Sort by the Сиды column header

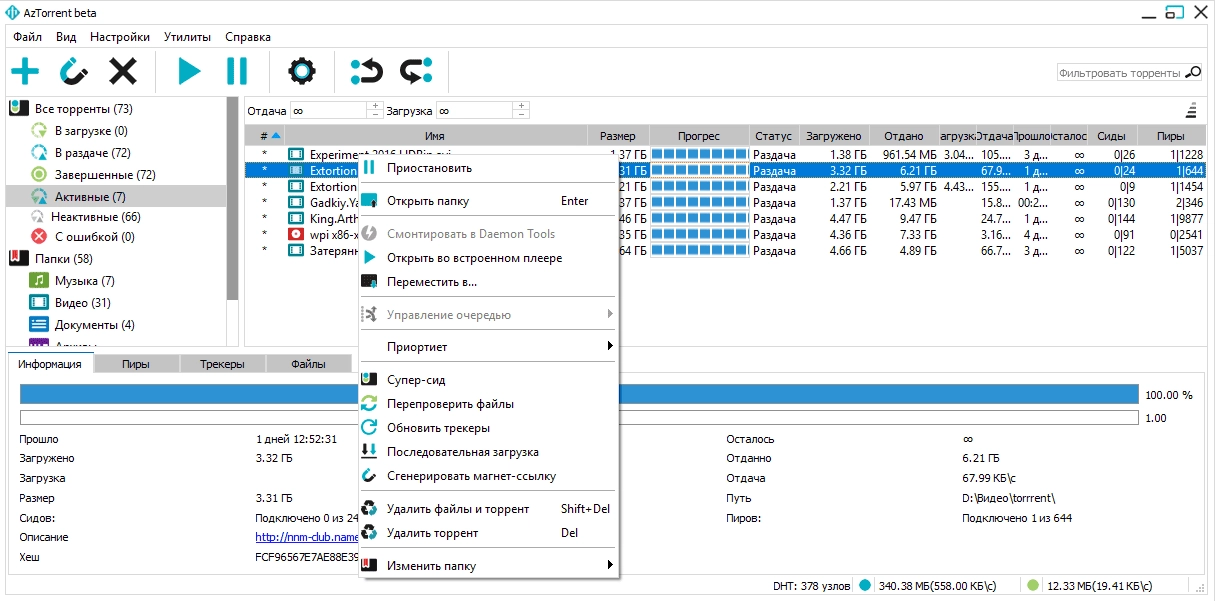tap(1111, 136)
